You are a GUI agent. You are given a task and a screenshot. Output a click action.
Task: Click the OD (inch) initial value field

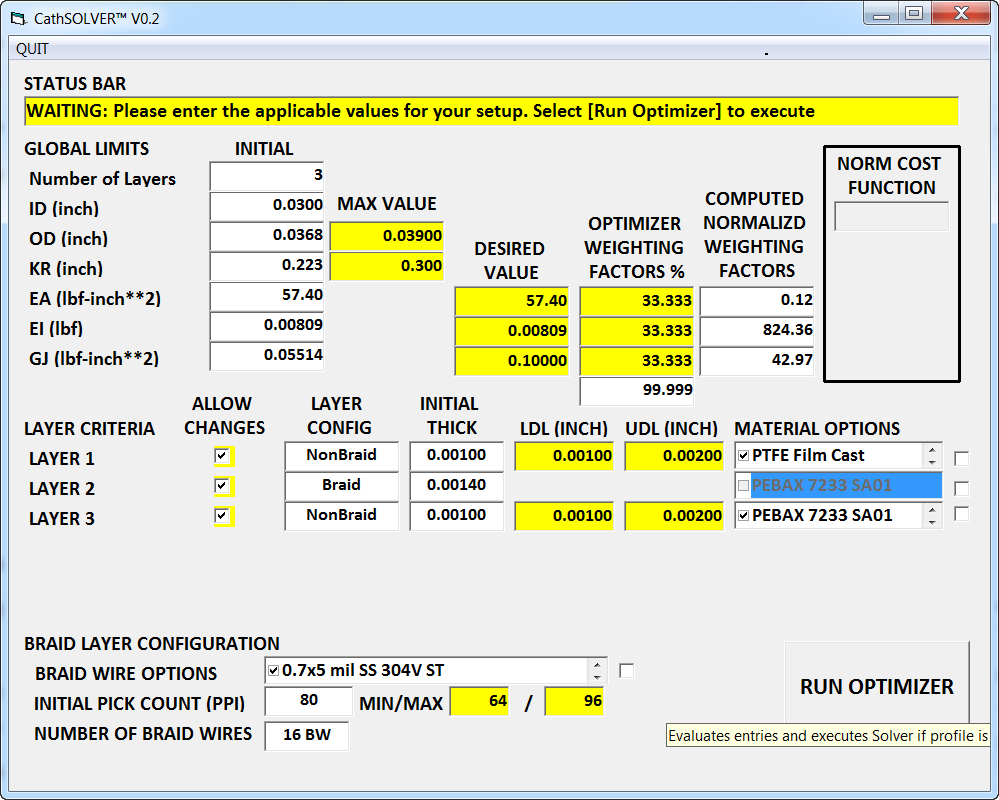(267, 236)
